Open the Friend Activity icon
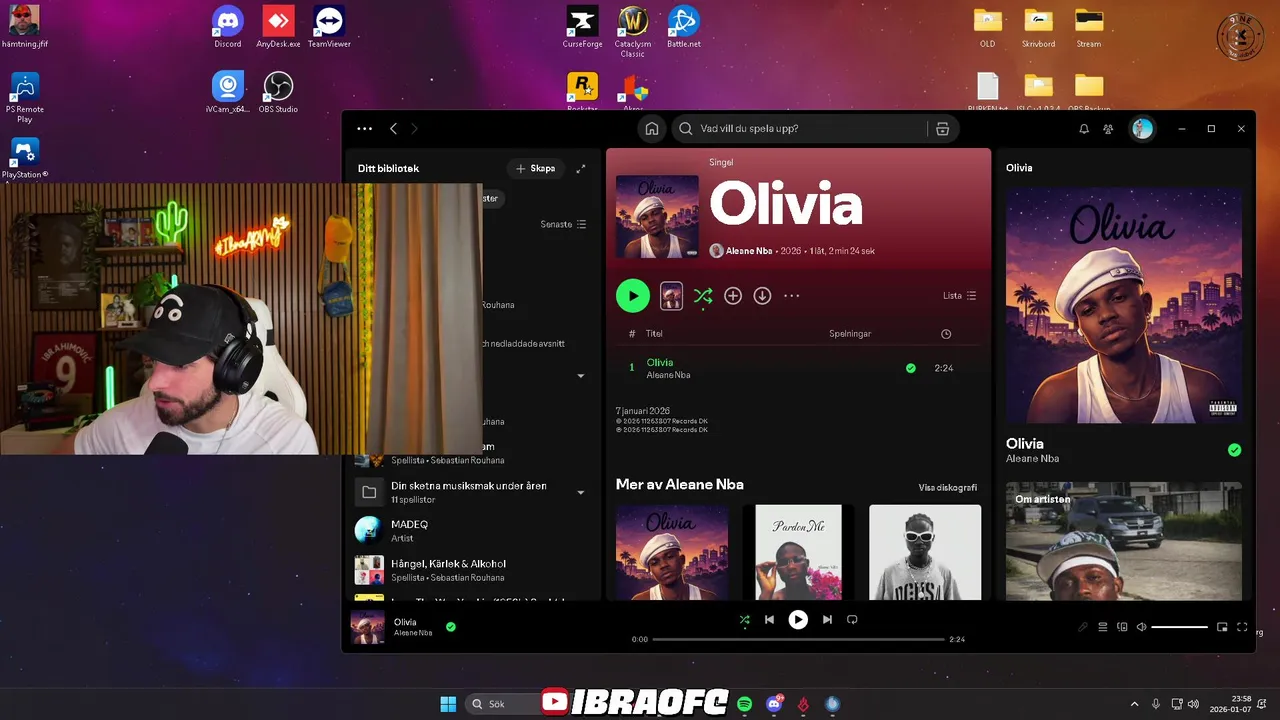1280x720 pixels. click(x=1108, y=129)
